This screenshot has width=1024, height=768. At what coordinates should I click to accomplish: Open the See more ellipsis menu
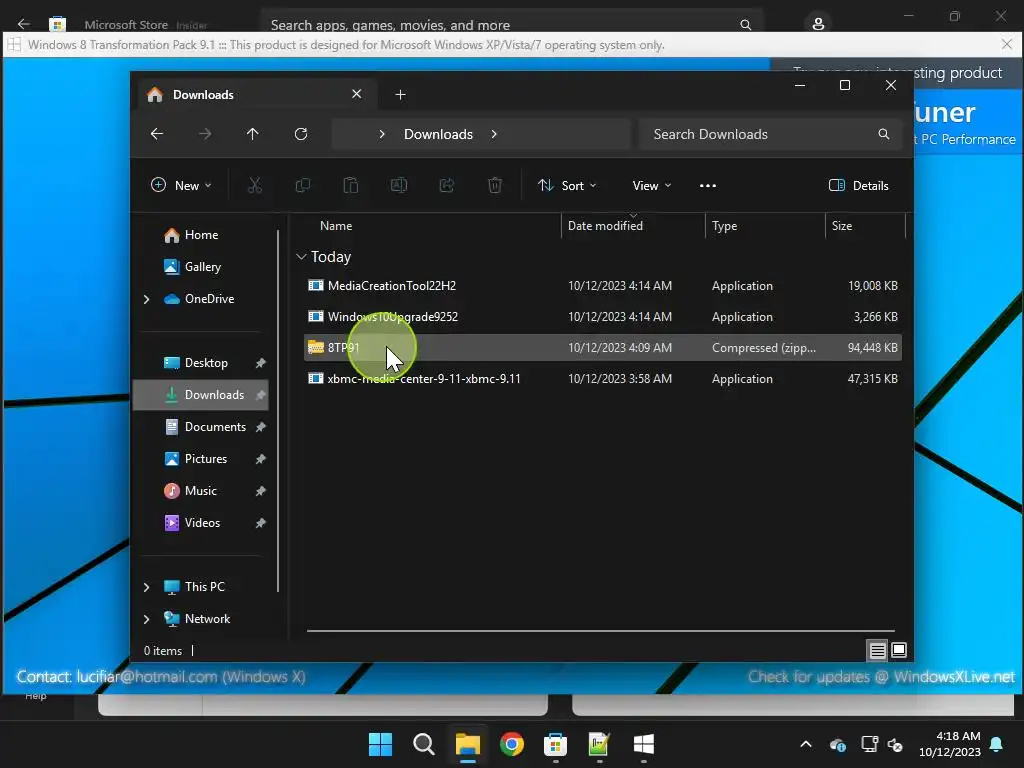click(708, 185)
